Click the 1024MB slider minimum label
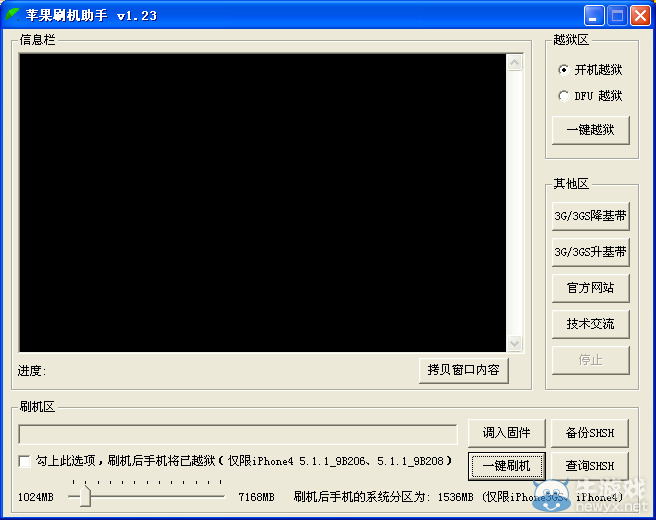The width and height of the screenshot is (656, 520). pyautogui.click(x=36, y=497)
